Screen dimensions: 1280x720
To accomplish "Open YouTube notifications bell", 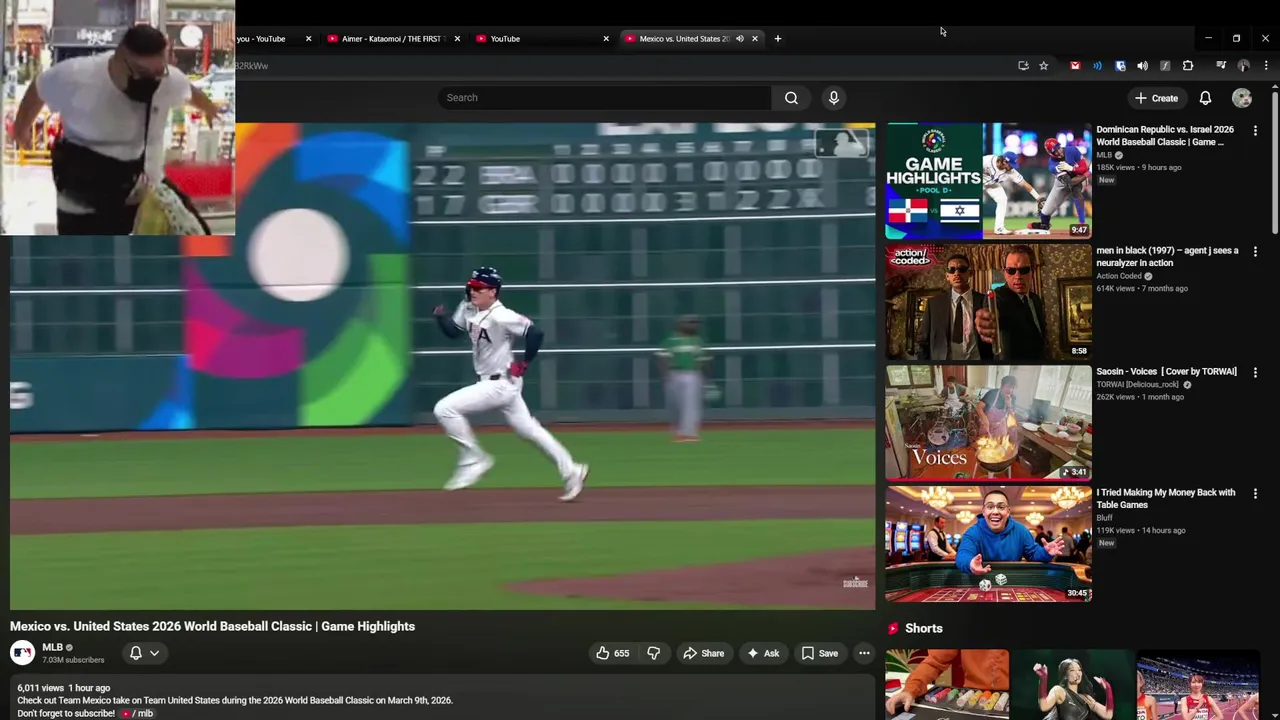I will 1205,98.
